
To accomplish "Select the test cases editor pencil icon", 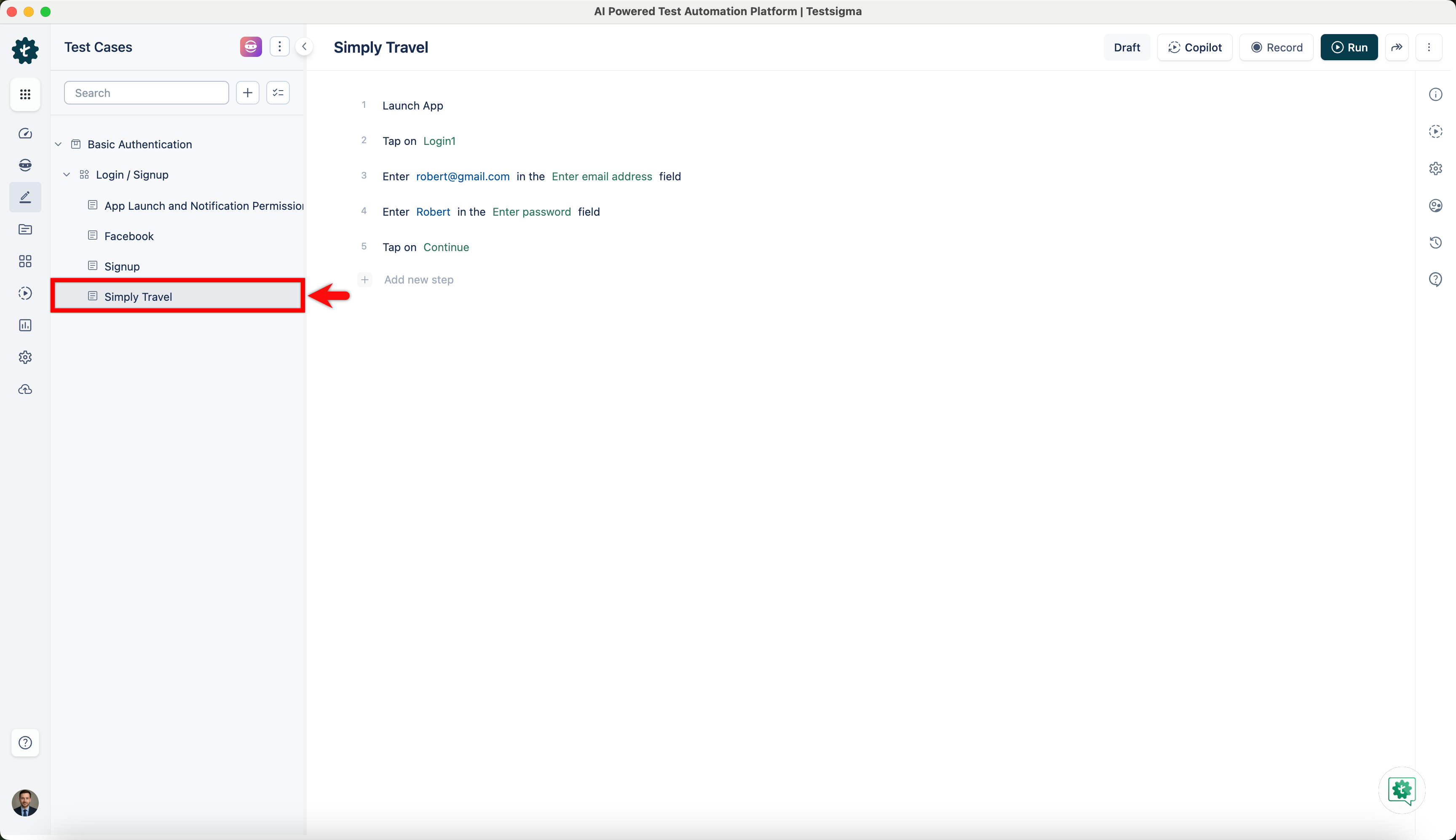I will [x=25, y=197].
